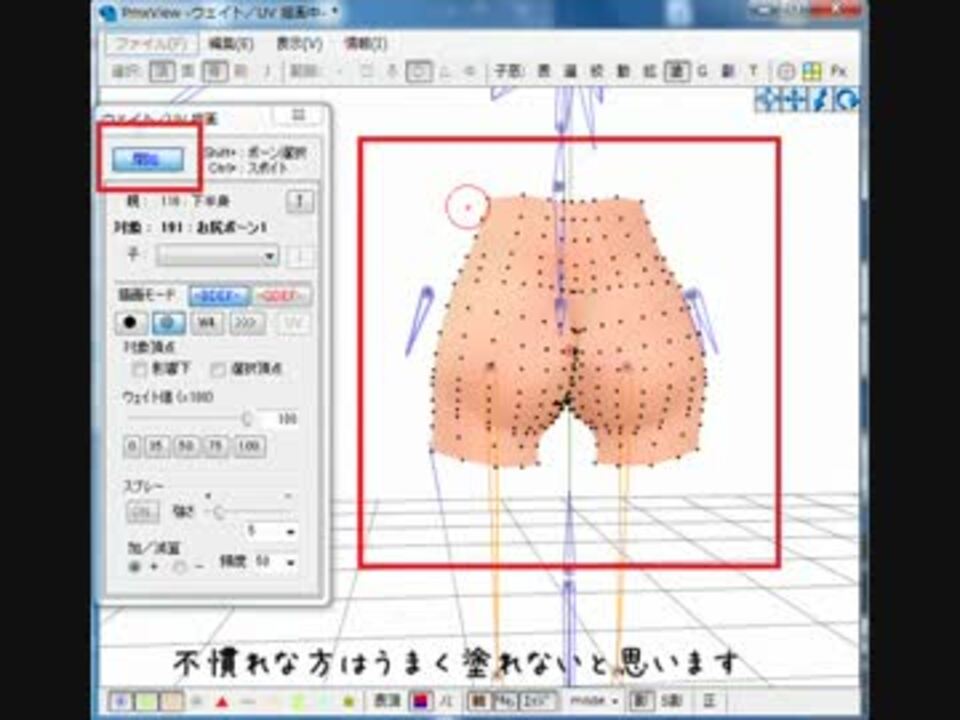Toggle the S影 self-shadow button
Screen dimensions: 960x720
click(x=672, y=700)
